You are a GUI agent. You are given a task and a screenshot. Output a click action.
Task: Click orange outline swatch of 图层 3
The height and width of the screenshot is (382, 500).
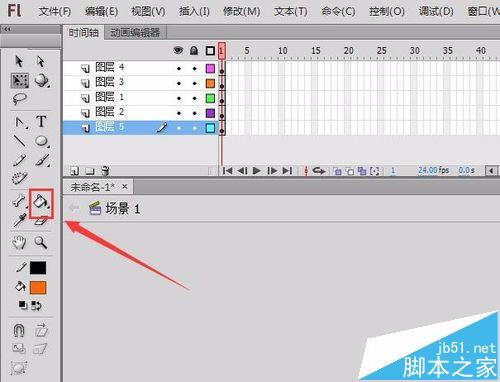210,84
